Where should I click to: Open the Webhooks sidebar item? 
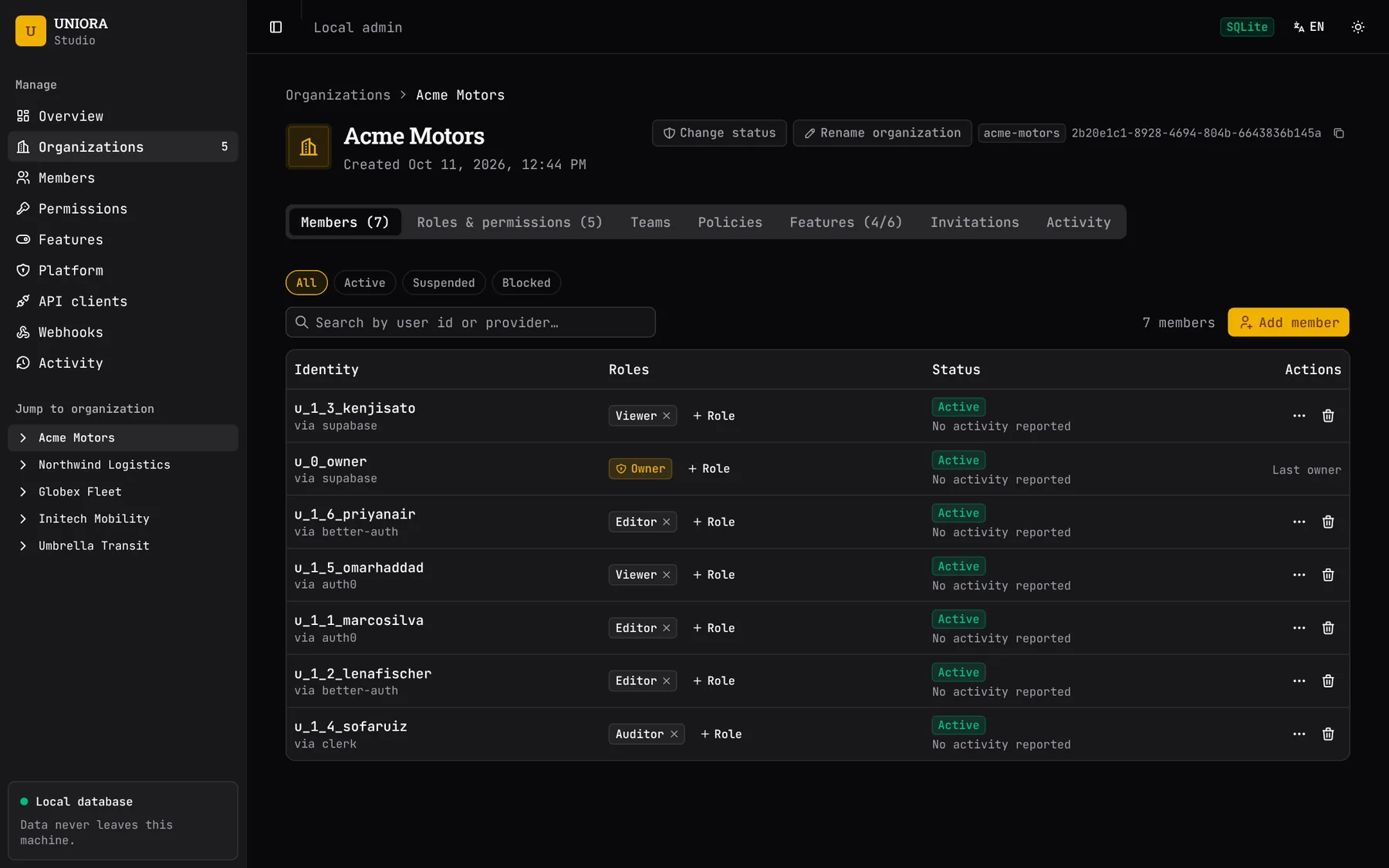click(123, 332)
